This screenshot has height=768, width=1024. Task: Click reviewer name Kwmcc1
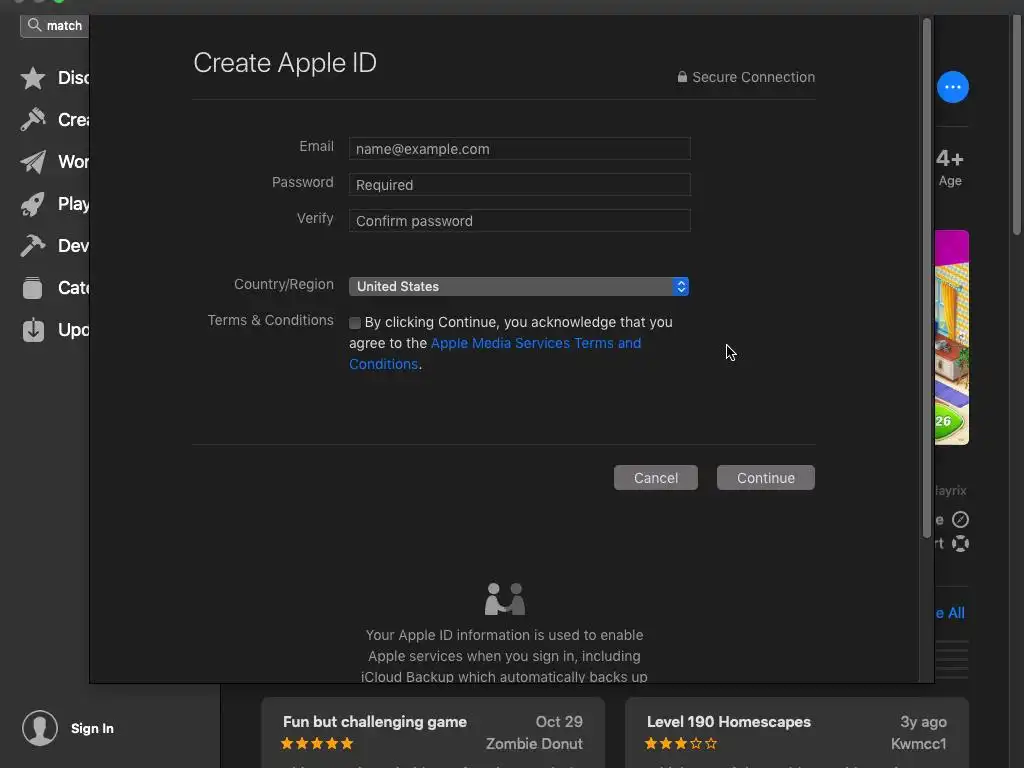click(x=918, y=744)
